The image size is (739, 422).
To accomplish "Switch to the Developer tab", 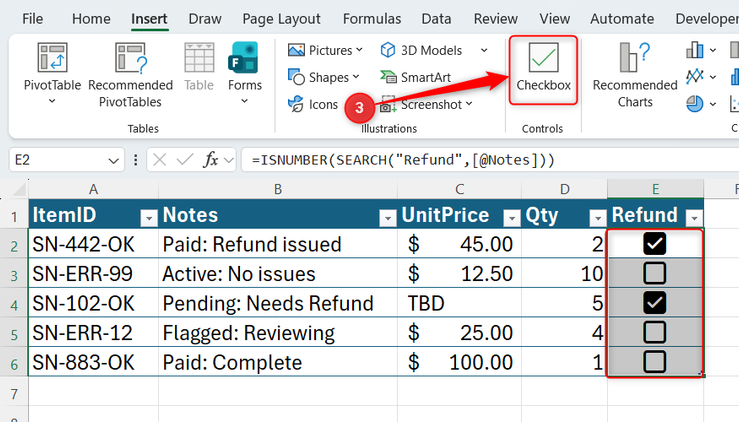I will (707, 19).
